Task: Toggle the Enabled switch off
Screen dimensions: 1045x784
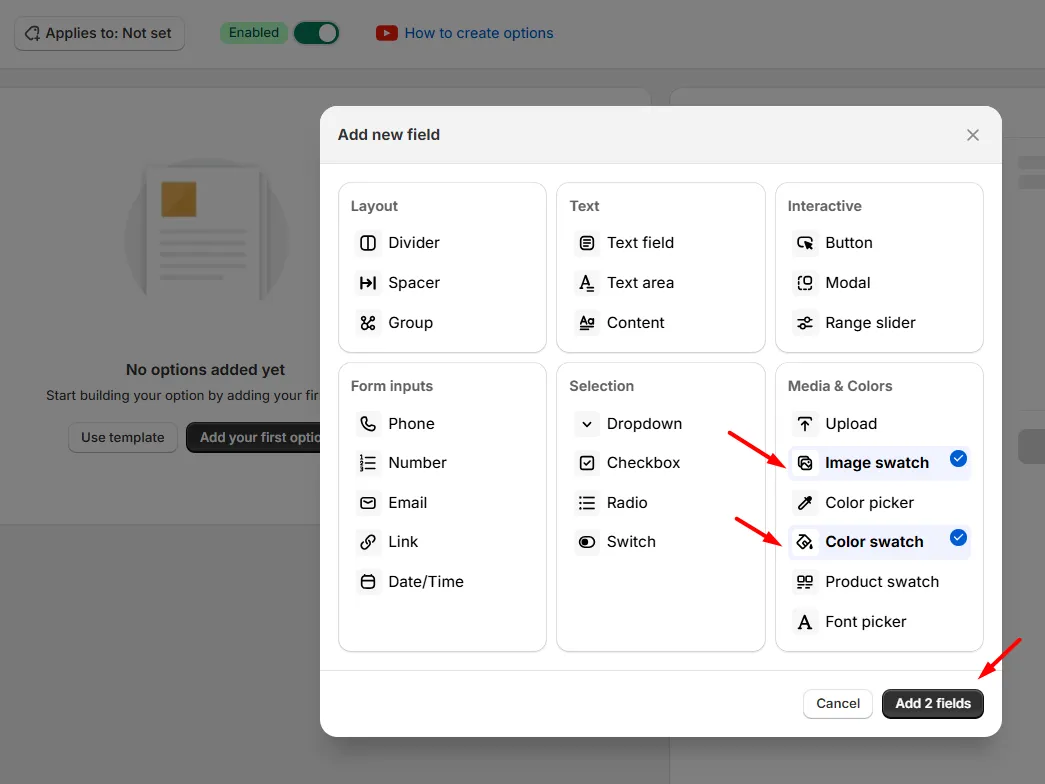Action: point(317,33)
